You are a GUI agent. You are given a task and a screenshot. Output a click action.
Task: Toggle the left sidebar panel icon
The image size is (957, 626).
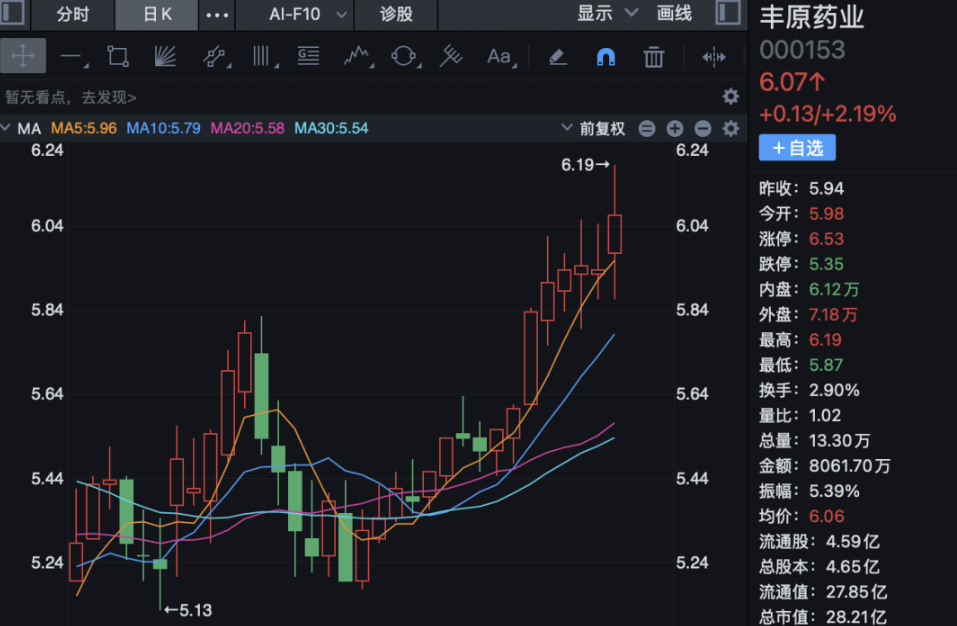tap(12, 13)
